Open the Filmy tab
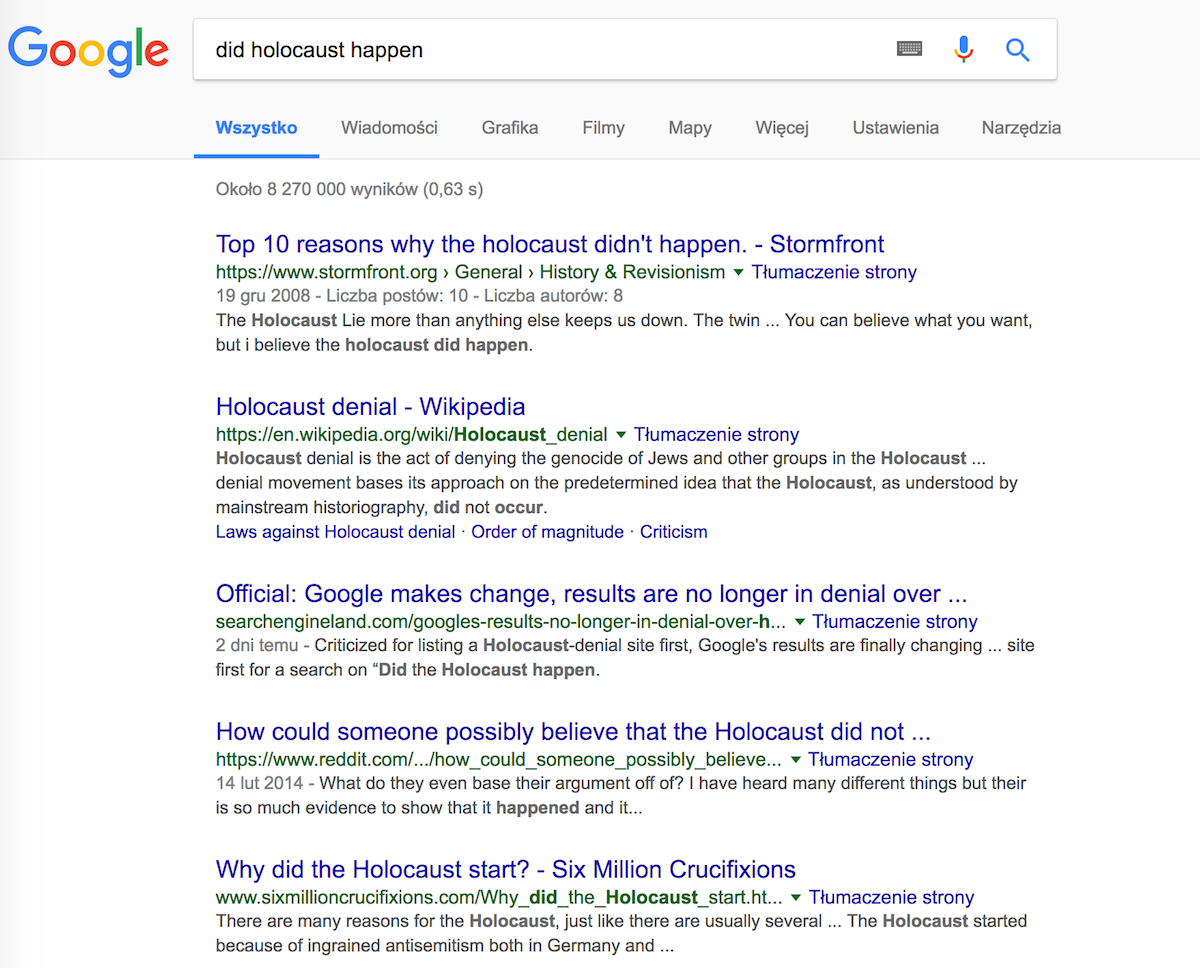Screen dimensions: 1200x968 [x=604, y=127]
